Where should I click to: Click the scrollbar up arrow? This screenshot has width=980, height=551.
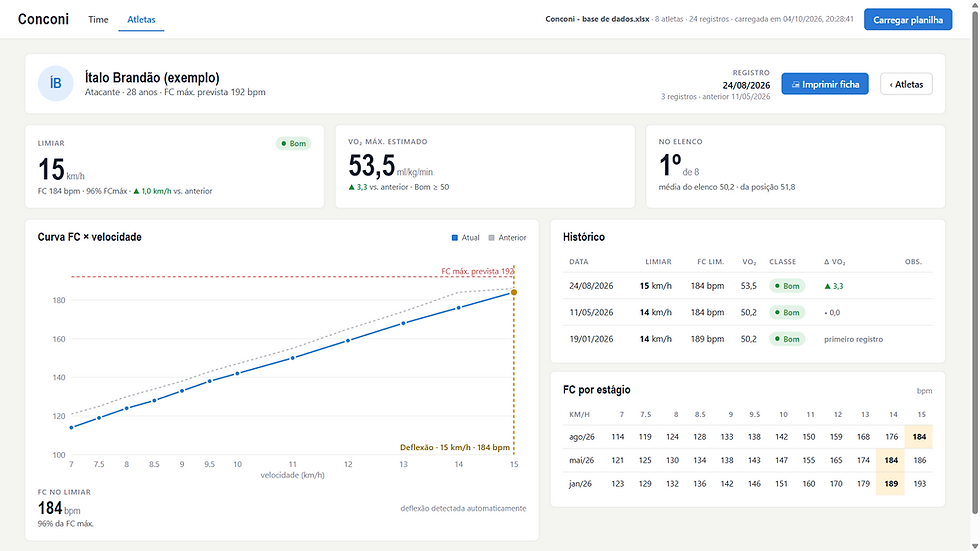click(974, 4)
